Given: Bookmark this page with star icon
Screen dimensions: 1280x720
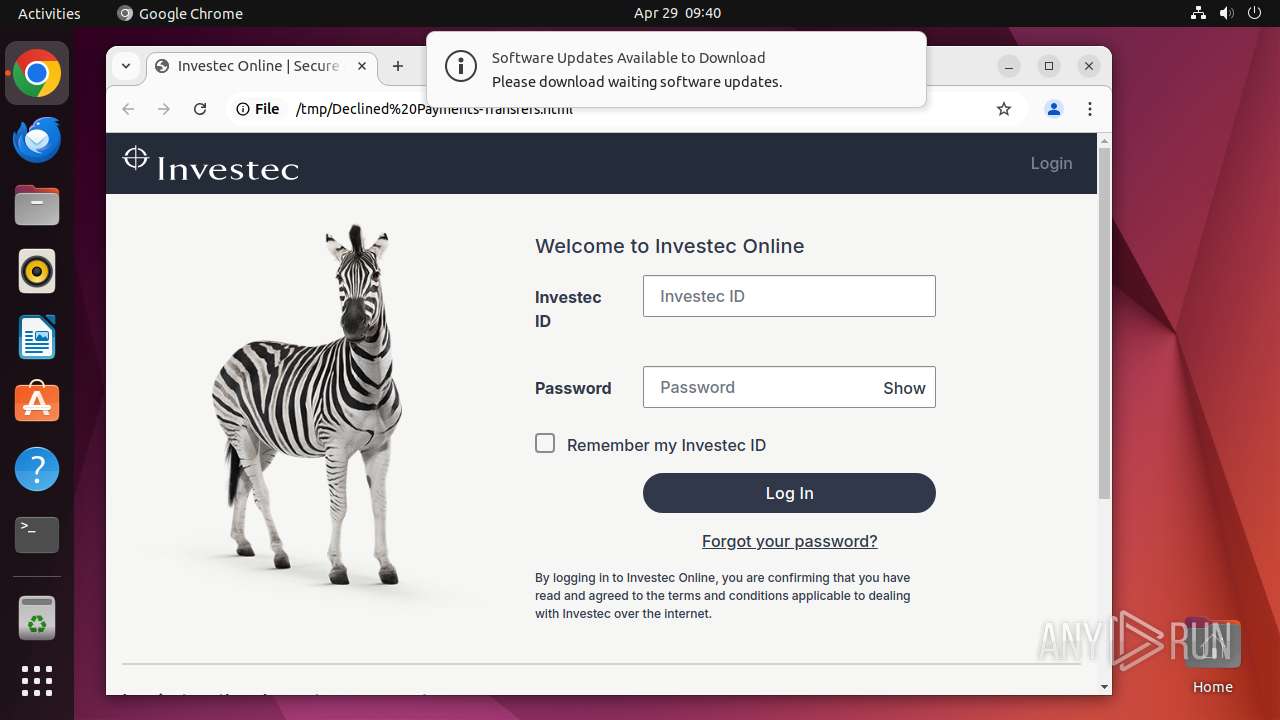Looking at the screenshot, I should (x=1004, y=109).
